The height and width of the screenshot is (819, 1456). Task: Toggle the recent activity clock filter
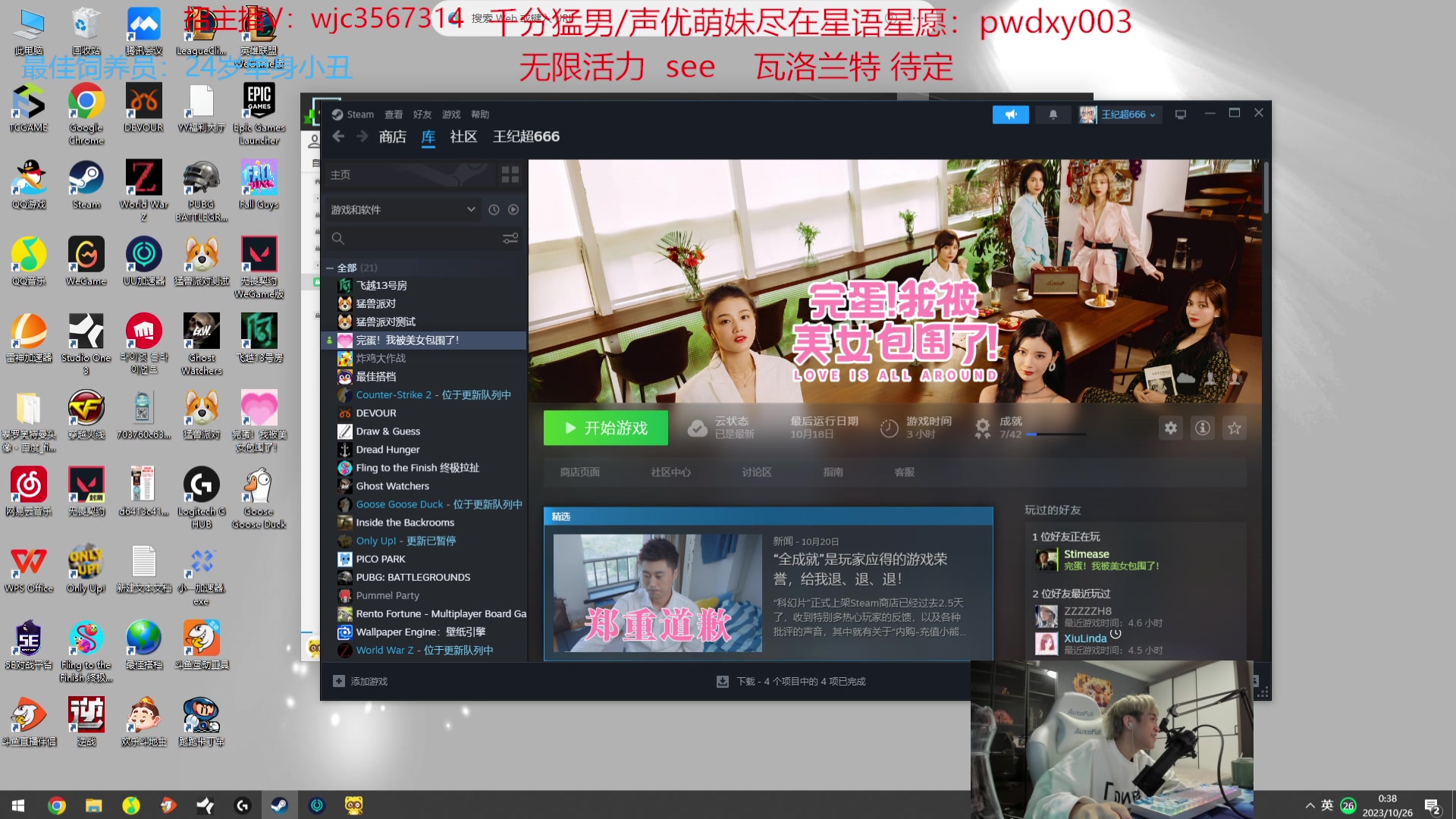tap(494, 209)
